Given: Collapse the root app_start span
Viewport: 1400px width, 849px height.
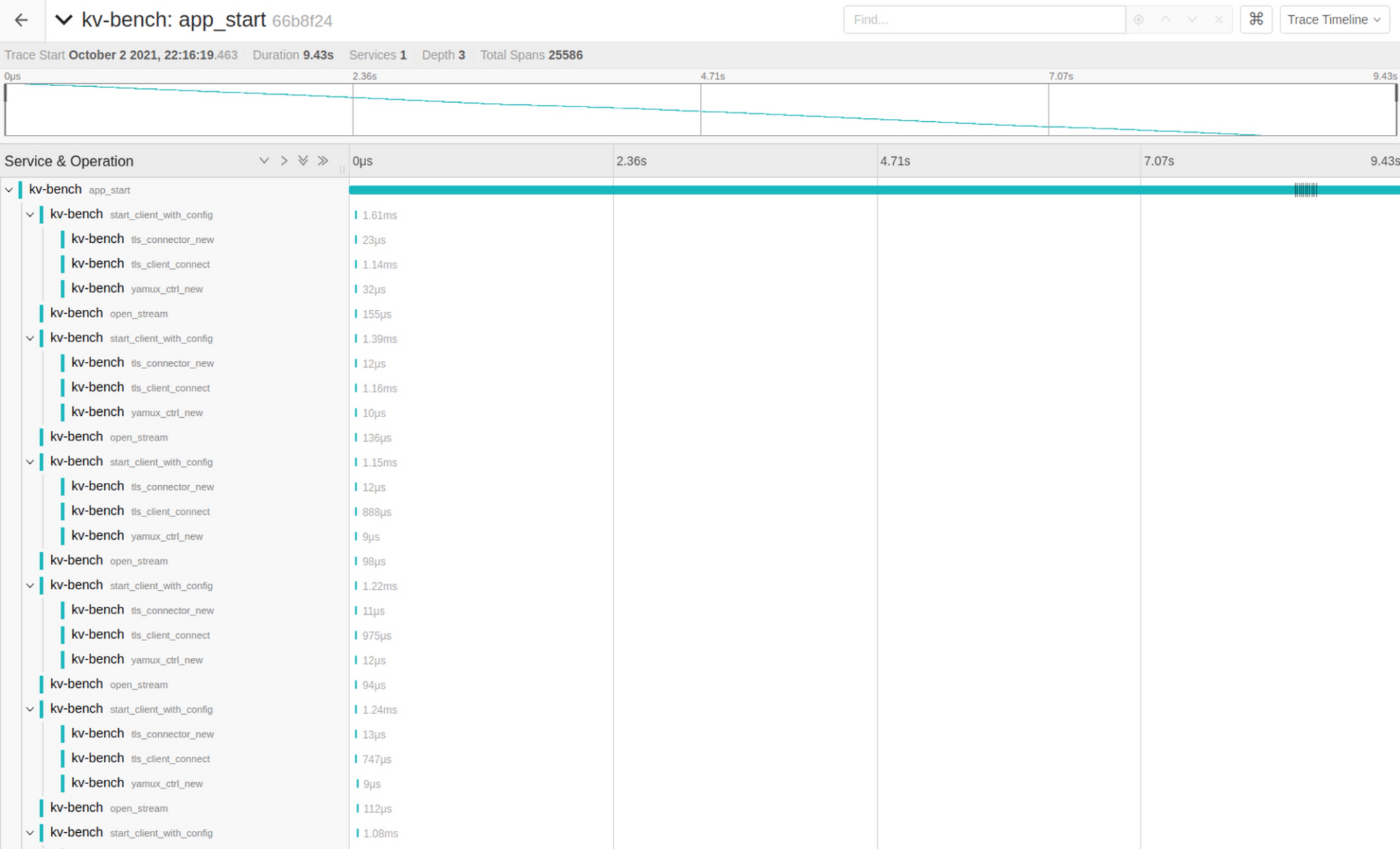Looking at the screenshot, I should pos(9,190).
